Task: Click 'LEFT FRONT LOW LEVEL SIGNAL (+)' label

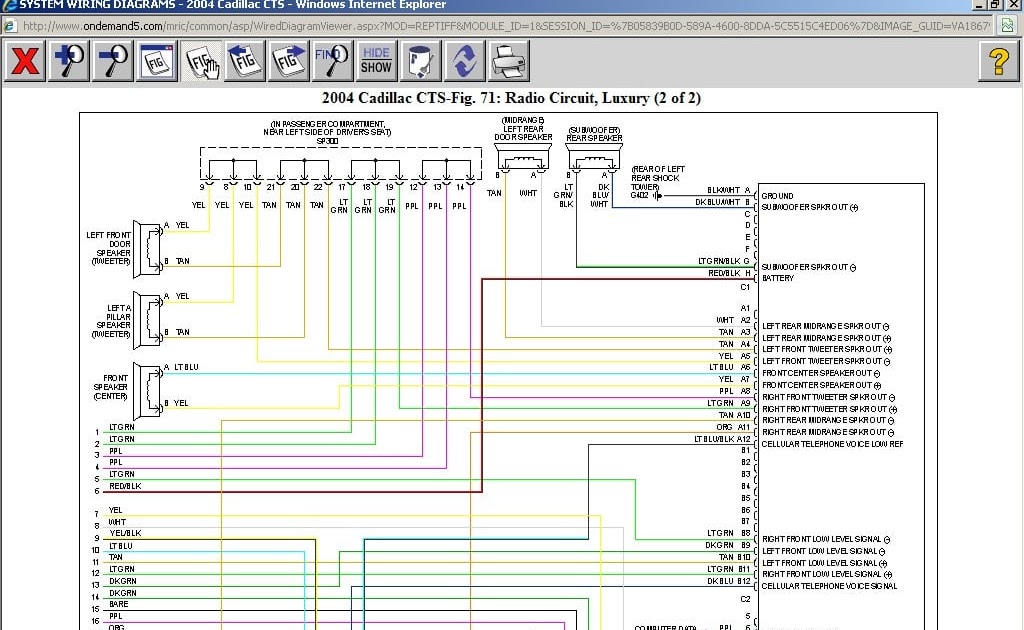Action: click(x=824, y=563)
